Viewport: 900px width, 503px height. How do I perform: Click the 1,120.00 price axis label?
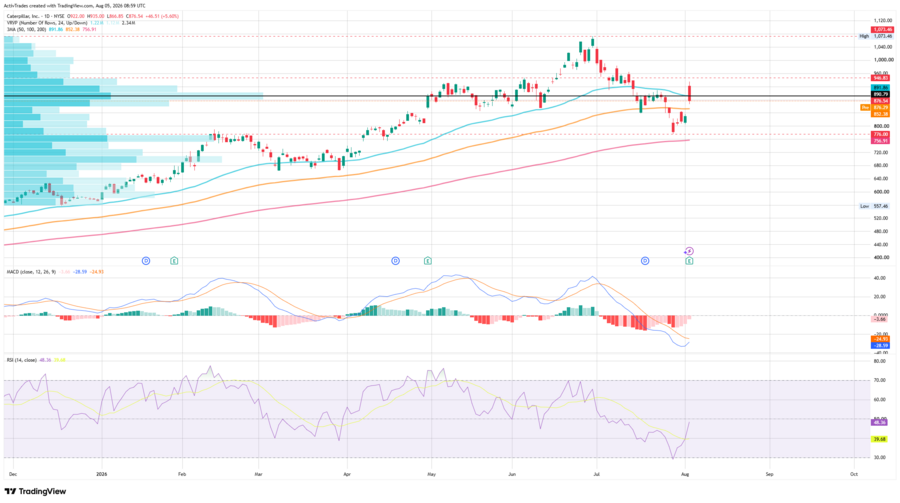click(x=883, y=20)
